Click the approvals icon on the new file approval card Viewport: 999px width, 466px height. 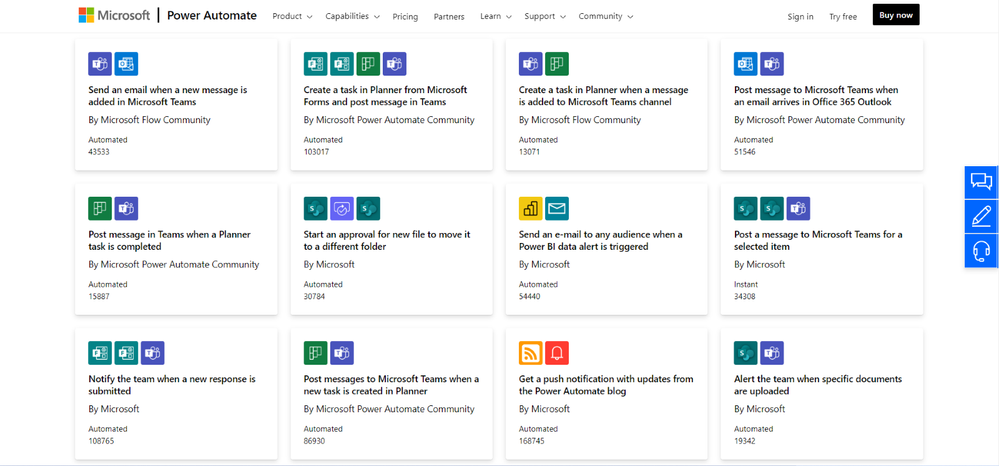point(342,208)
